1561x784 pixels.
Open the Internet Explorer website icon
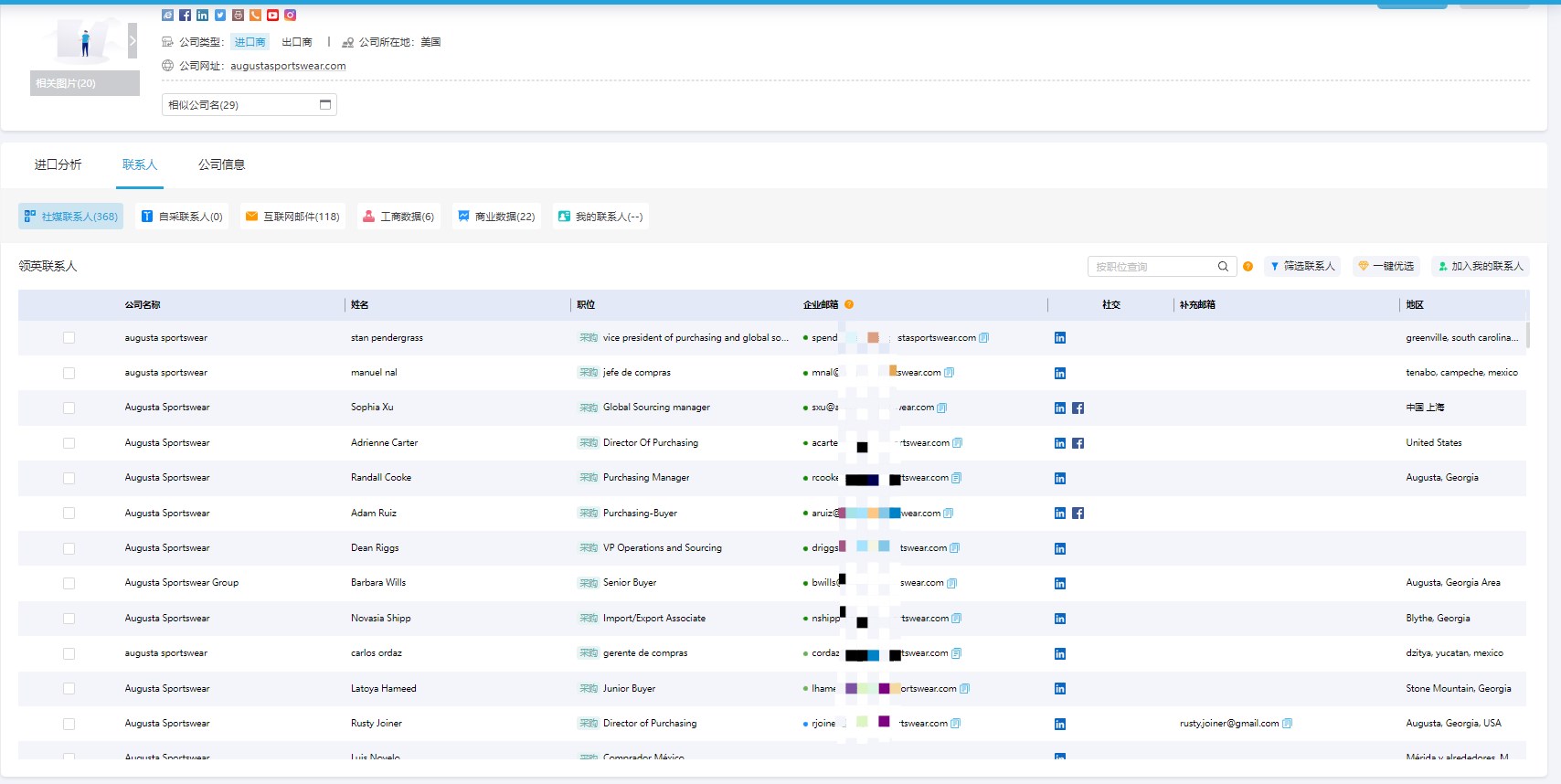pos(167,15)
